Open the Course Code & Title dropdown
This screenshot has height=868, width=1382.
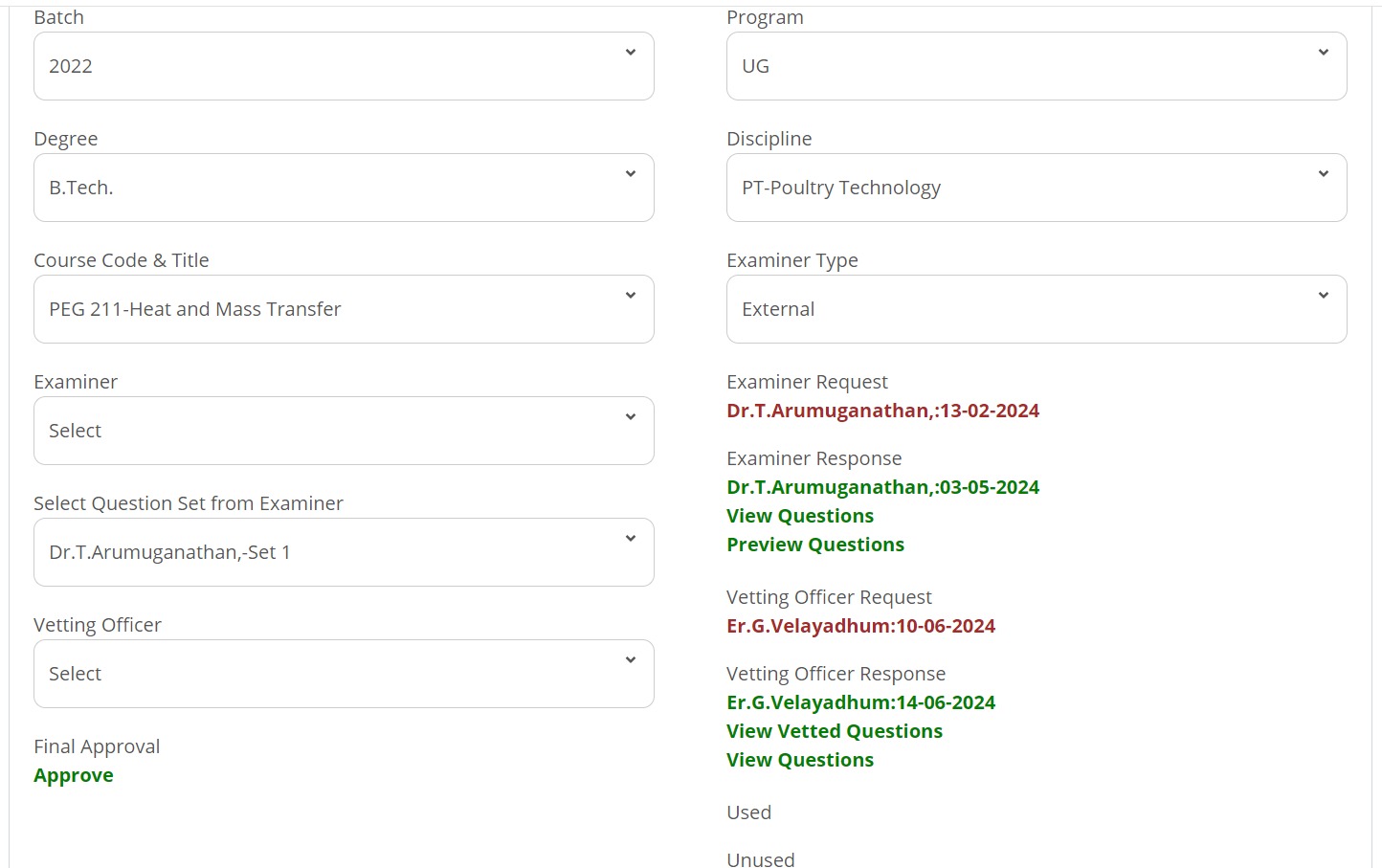coord(343,309)
